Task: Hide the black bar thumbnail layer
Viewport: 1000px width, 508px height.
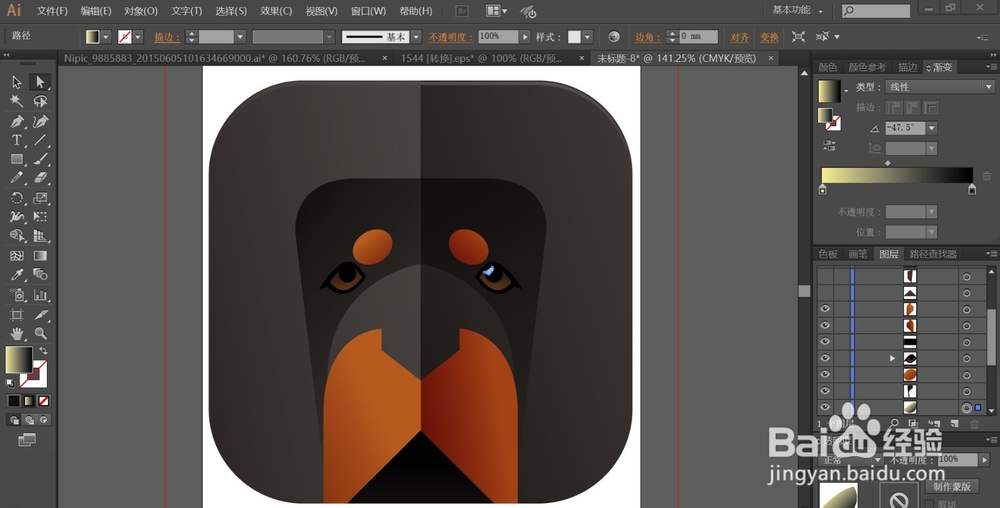Action: pyautogui.click(x=825, y=342)
